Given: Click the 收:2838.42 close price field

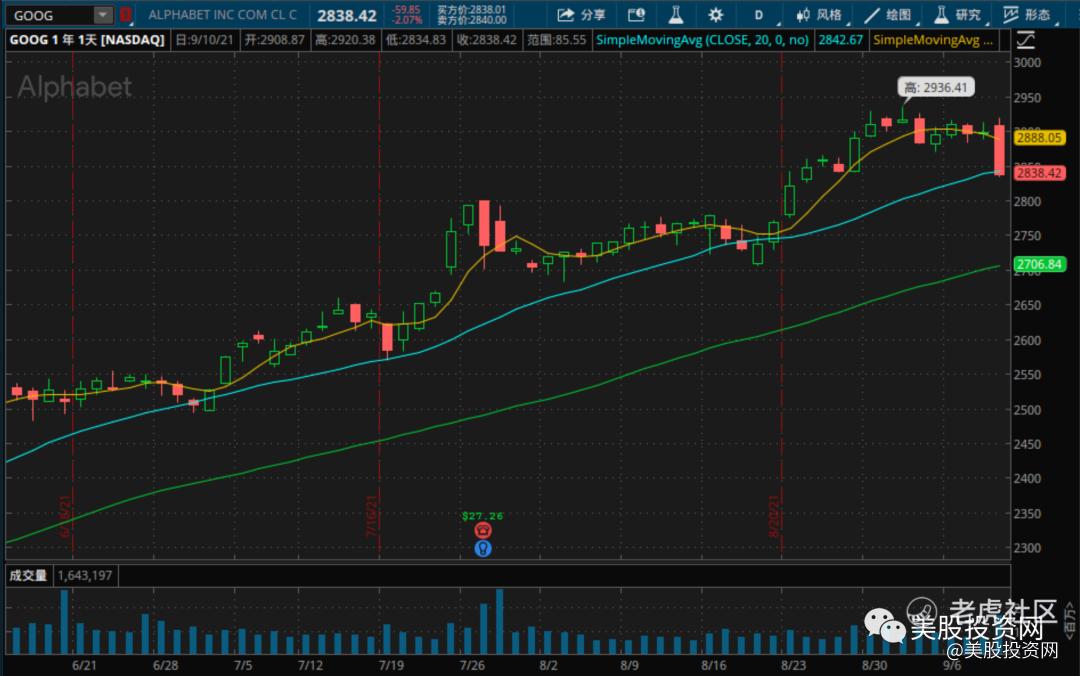Looking at the screenshot, I should click(487, 40).
